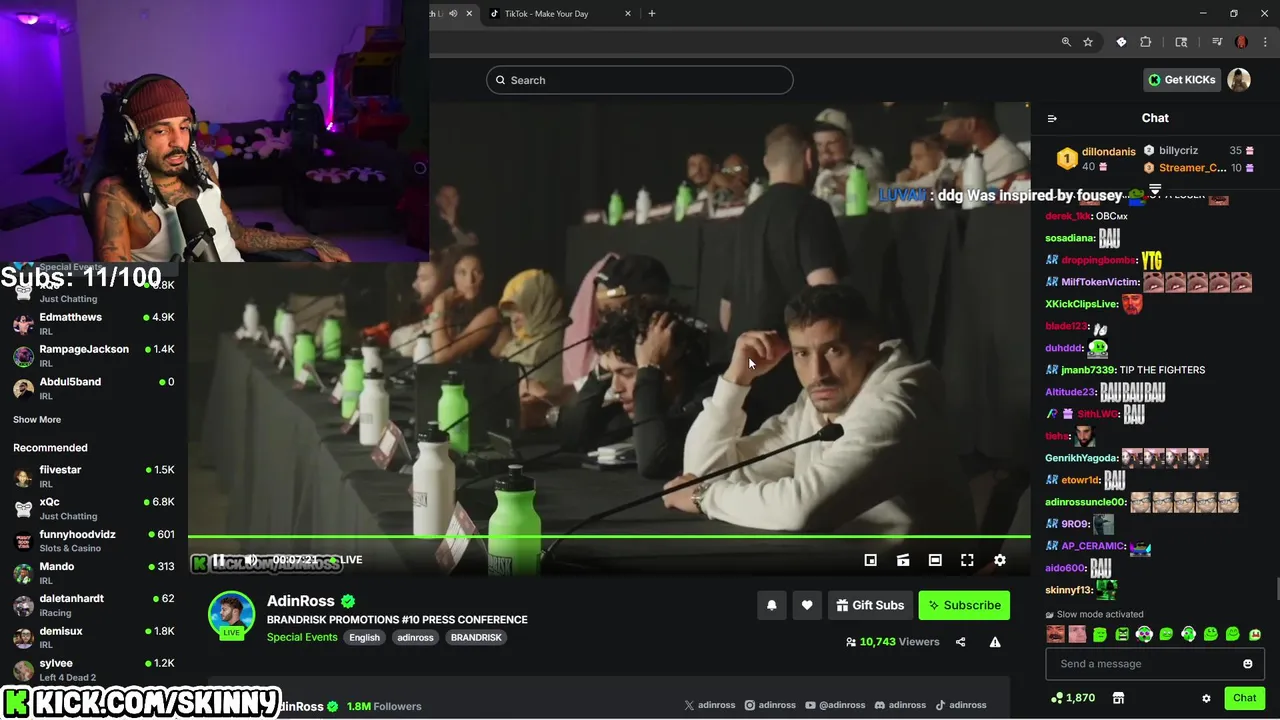Open RampageJackson channel in sidebar
The width and height of the screenshot is (1280, 720).
94,355
